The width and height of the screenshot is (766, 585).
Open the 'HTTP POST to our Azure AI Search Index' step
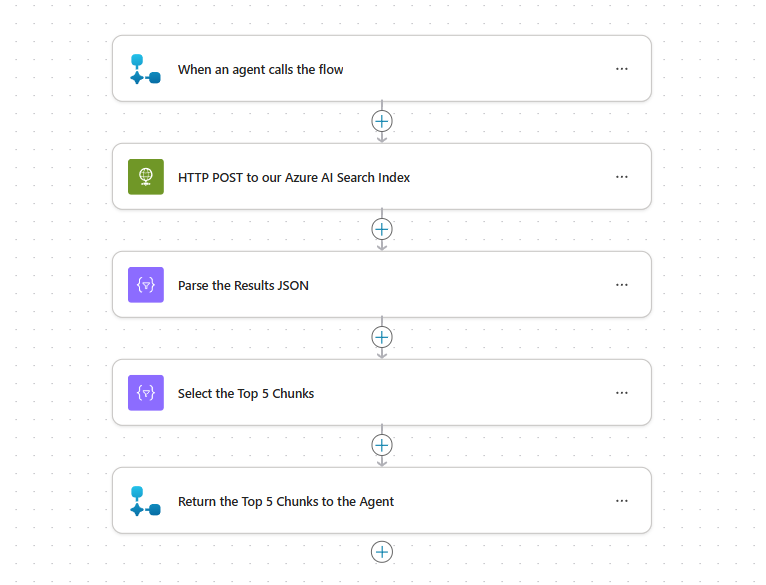[382, 177]
